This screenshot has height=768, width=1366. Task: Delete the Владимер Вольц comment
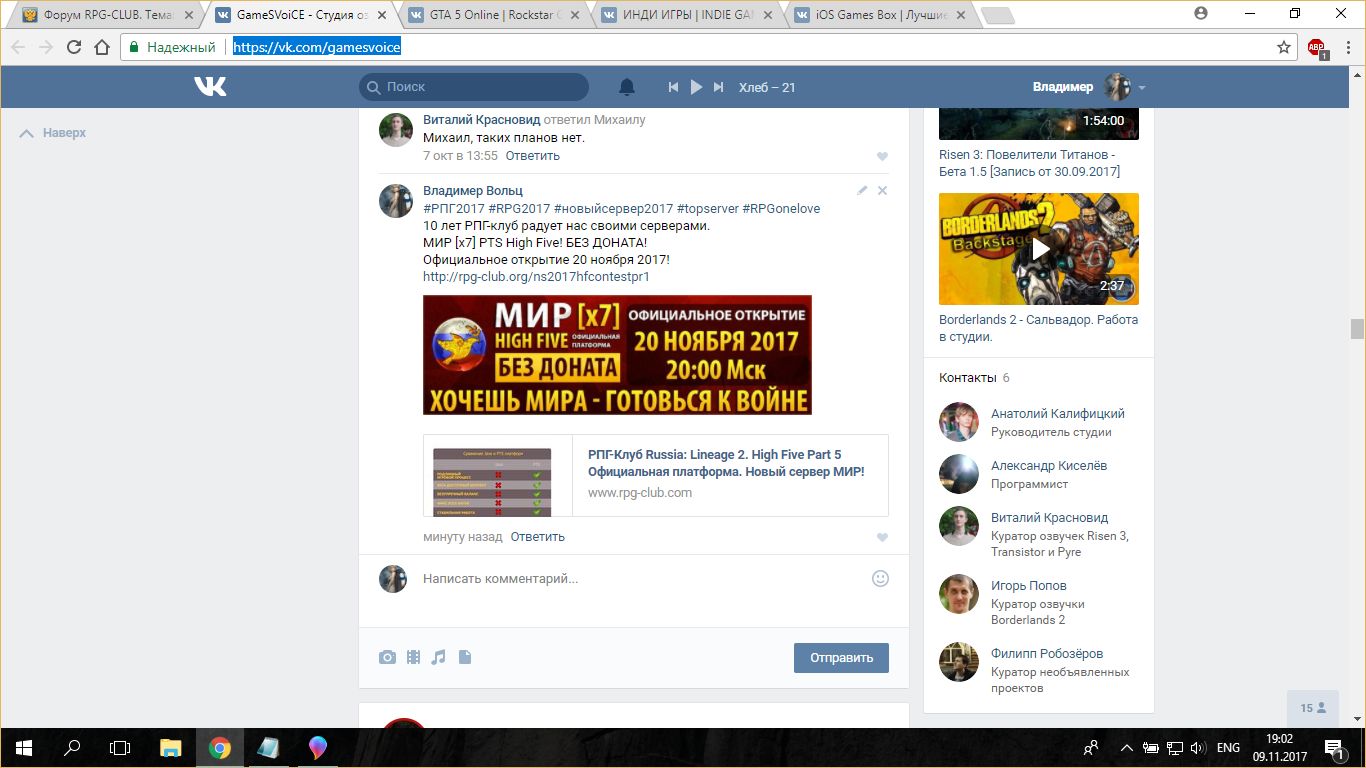click(882, 190)
